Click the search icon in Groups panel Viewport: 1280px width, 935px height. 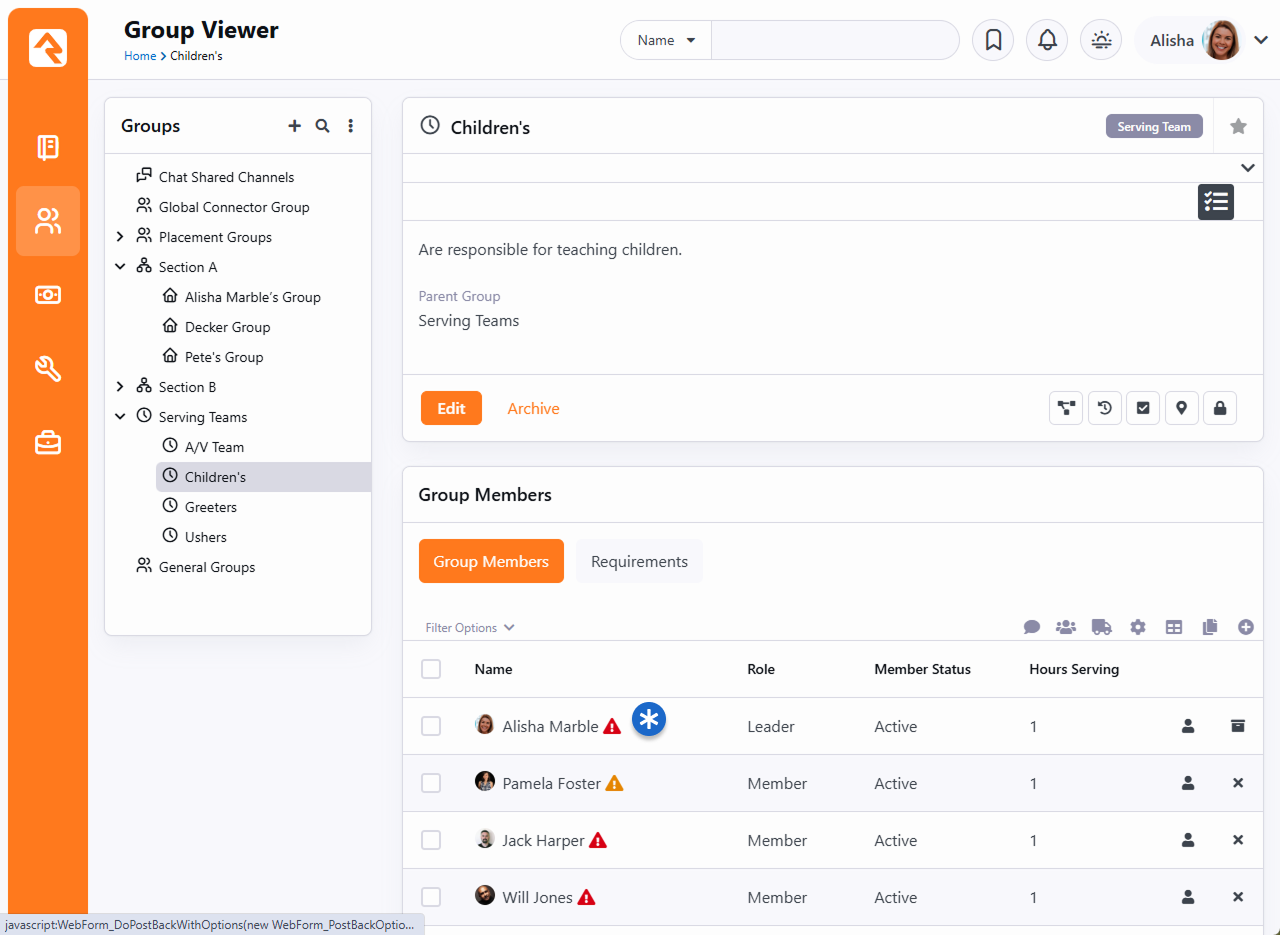pyautogui.click(x=322, y=126)
